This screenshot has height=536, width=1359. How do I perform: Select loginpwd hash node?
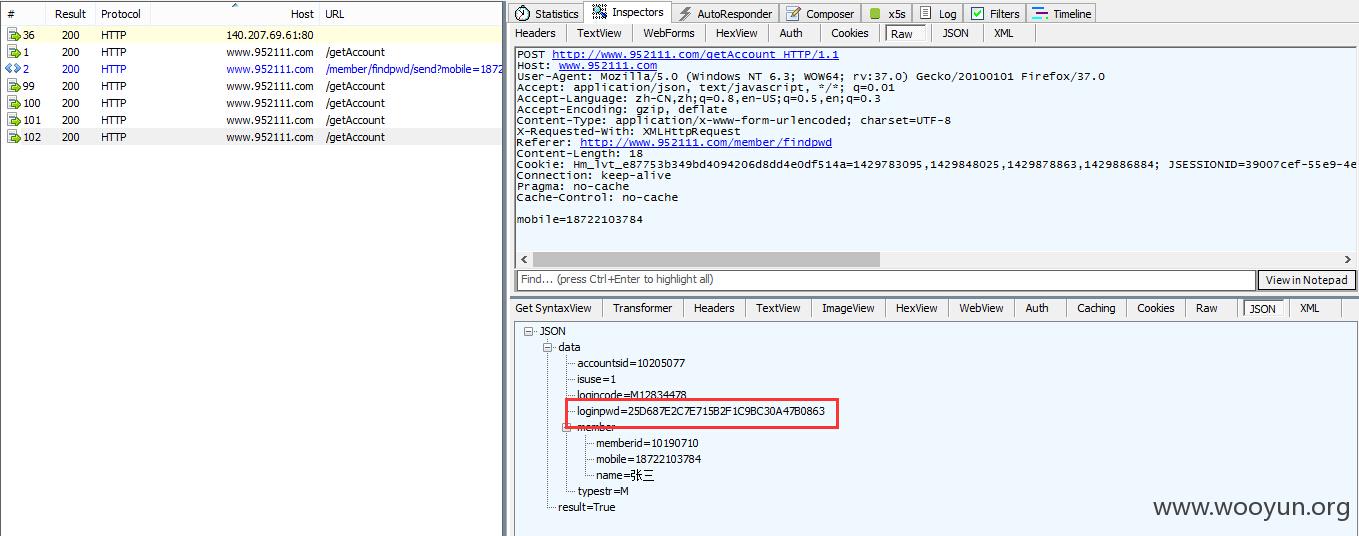tap(701, 411)
